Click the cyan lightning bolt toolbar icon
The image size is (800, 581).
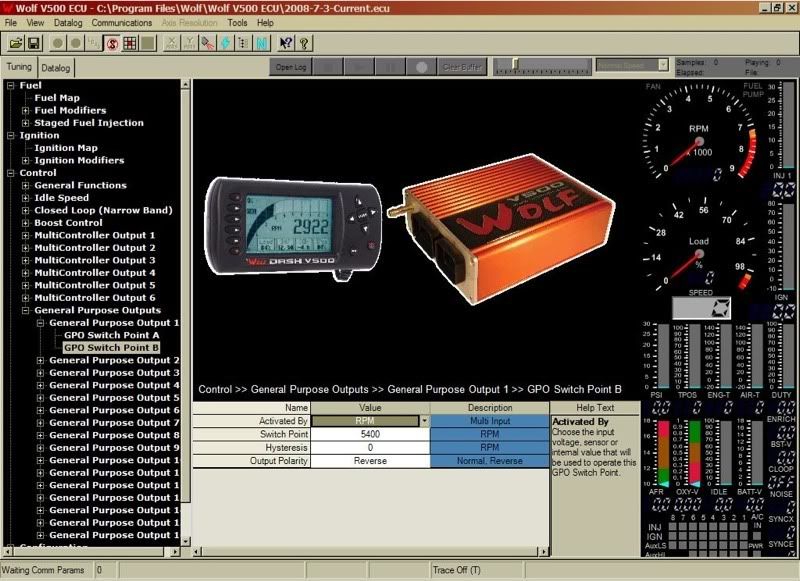tap(225, 43)
